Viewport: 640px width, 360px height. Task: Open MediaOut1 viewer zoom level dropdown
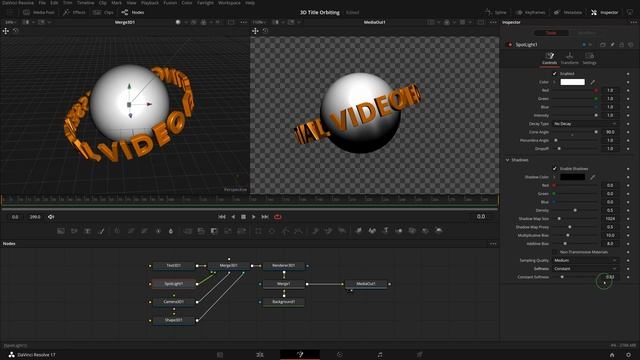[259, 22]
